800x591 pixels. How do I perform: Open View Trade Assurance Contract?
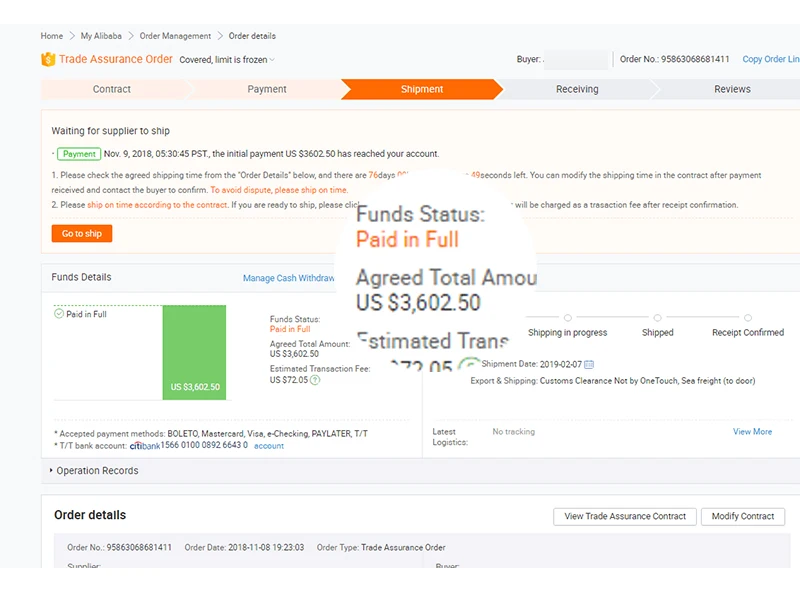625,516
